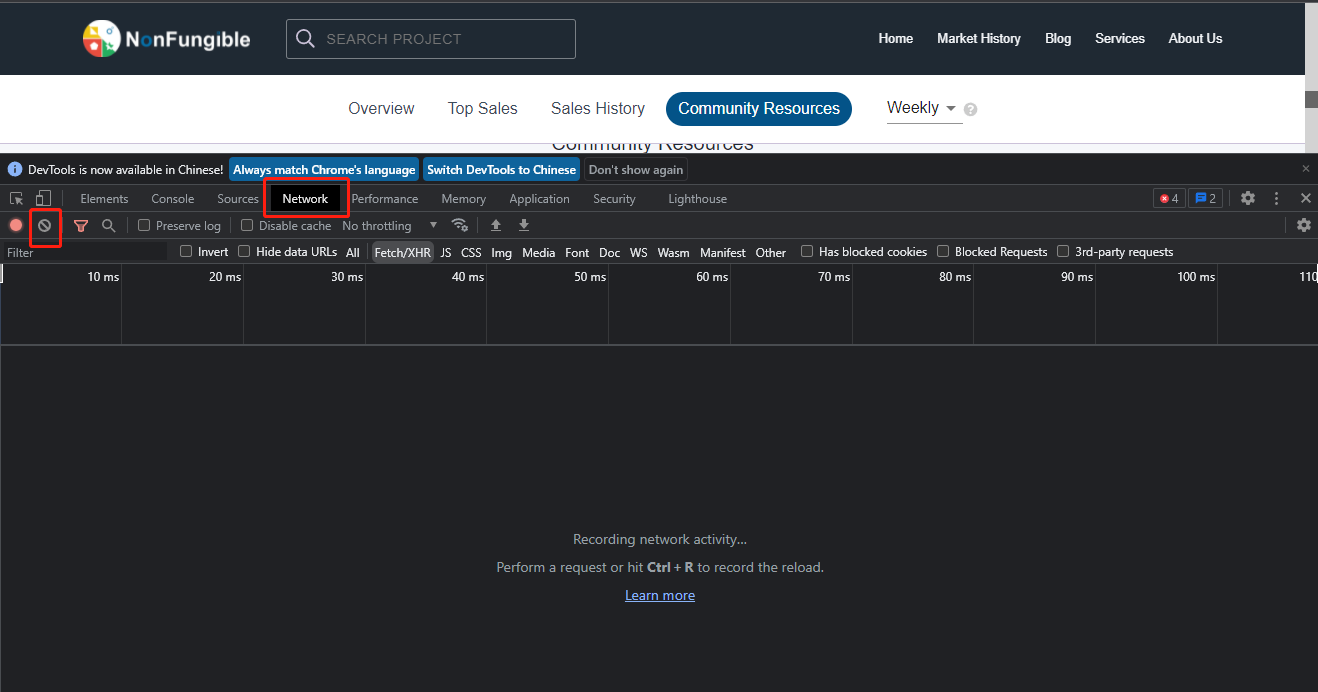Image resolution: width=1318 pixels, height=692 pixels.
Task: Click Switch DevTools to Chinese button
Action: pyautogui.click(x=501, y=170)
